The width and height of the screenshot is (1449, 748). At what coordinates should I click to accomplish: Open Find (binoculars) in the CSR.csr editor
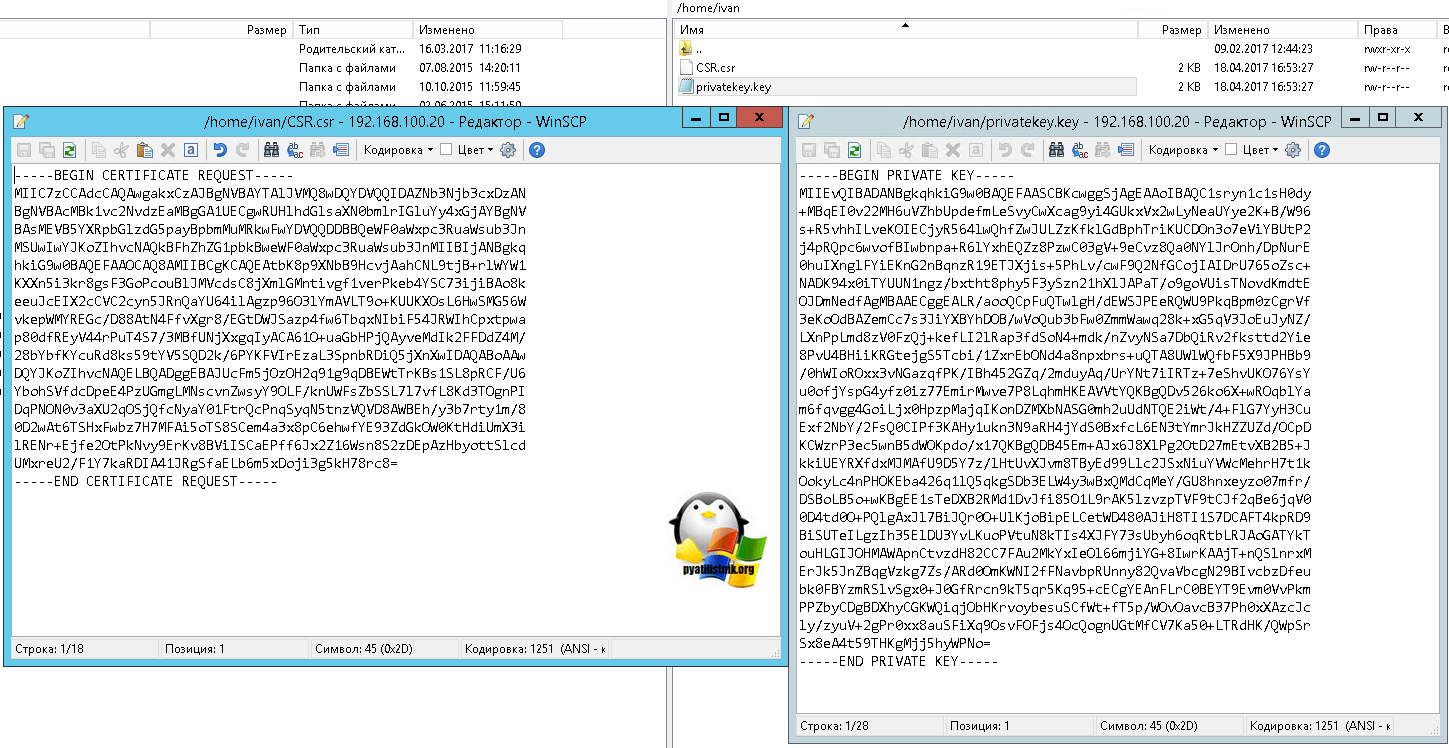[x=271, y=150]
